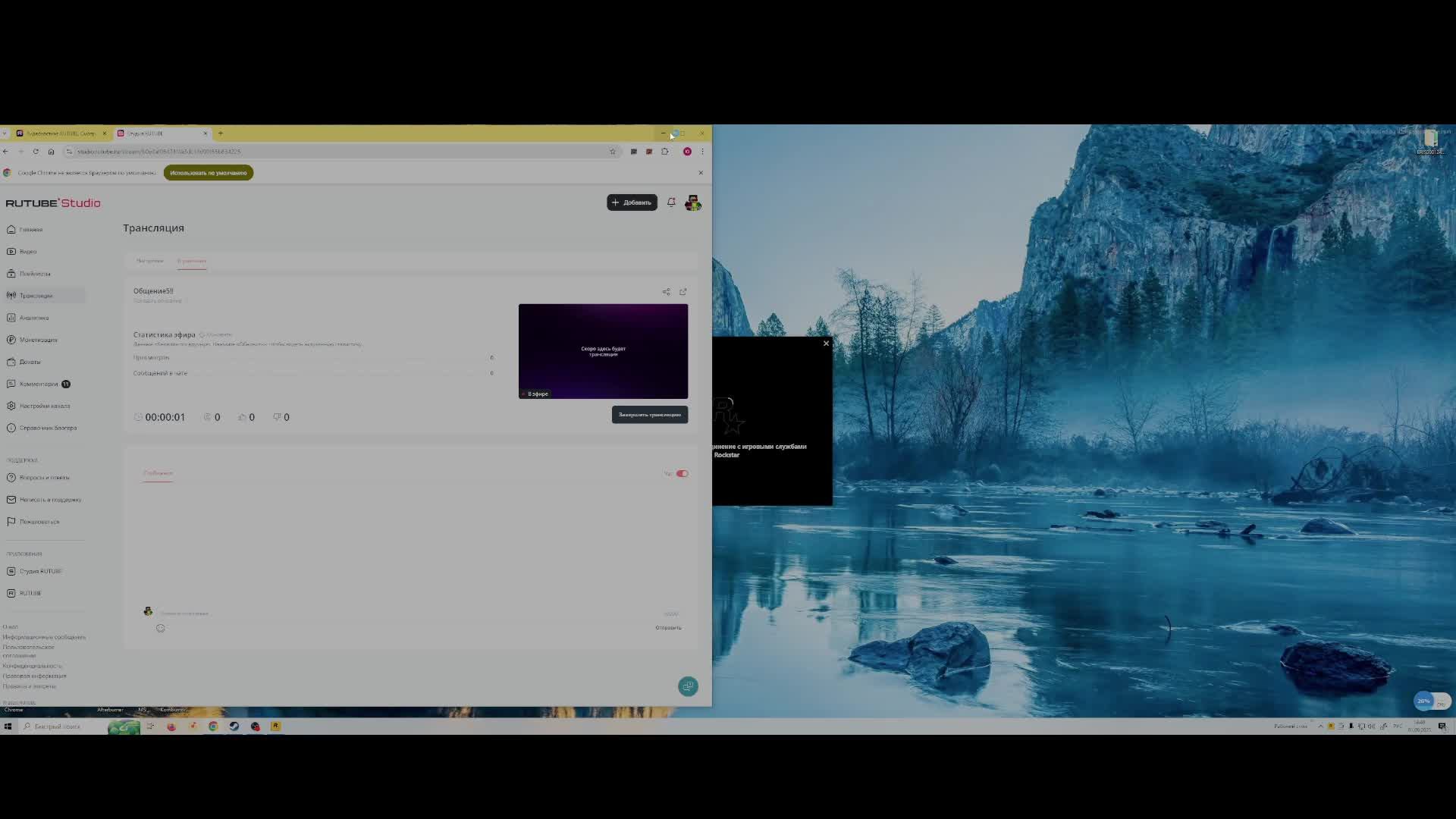
Task: Click the teal floating chat support button
Action: tap(688, 686)
